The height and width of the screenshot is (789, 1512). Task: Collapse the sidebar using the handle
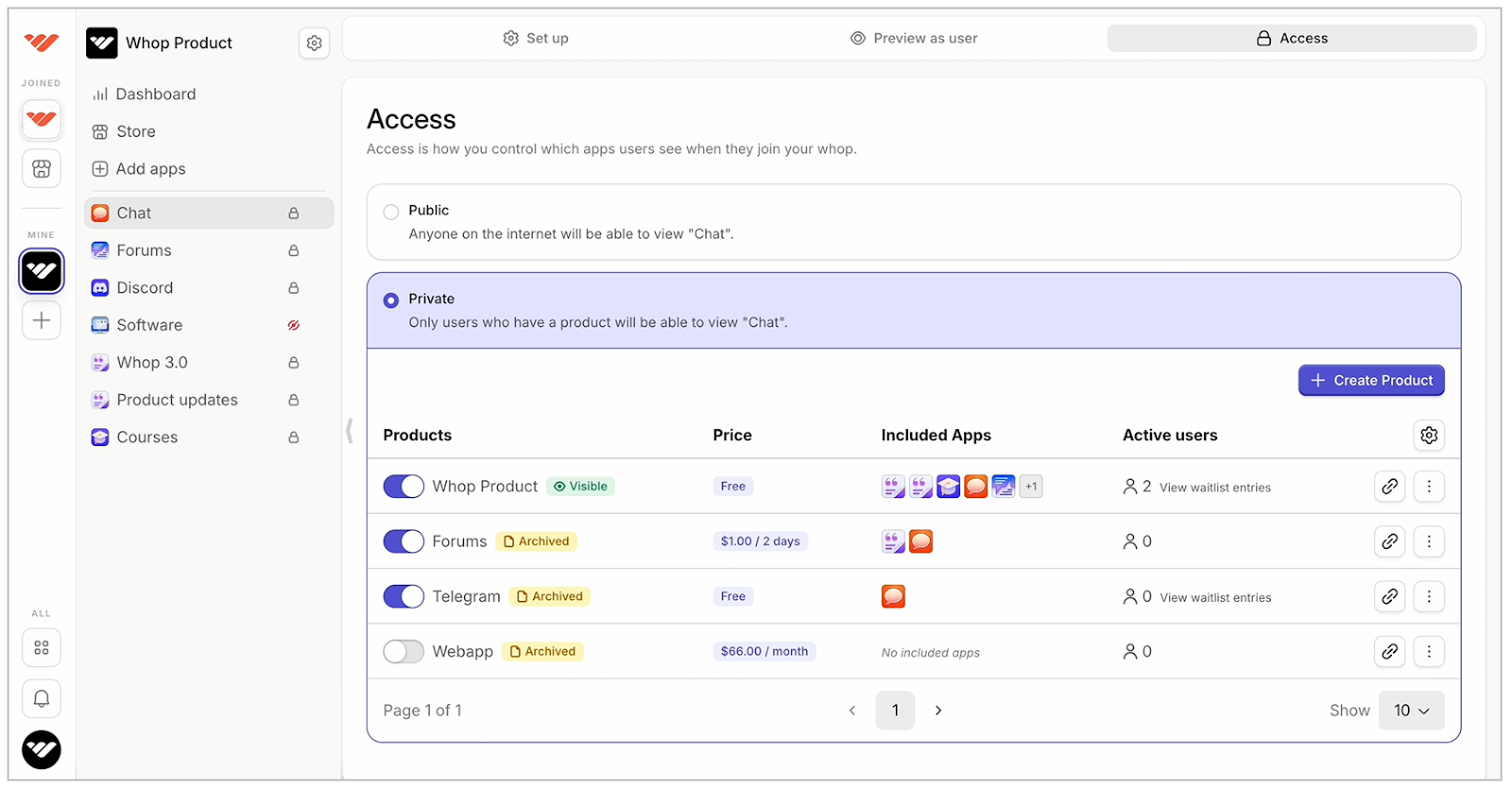click(x=350, y=431)
